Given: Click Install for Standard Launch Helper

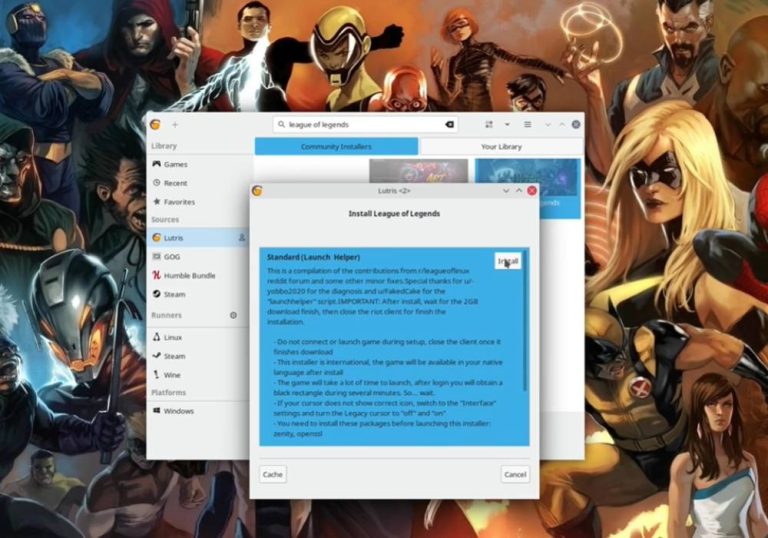Looking at the screenshot, I should coord(507,261).
